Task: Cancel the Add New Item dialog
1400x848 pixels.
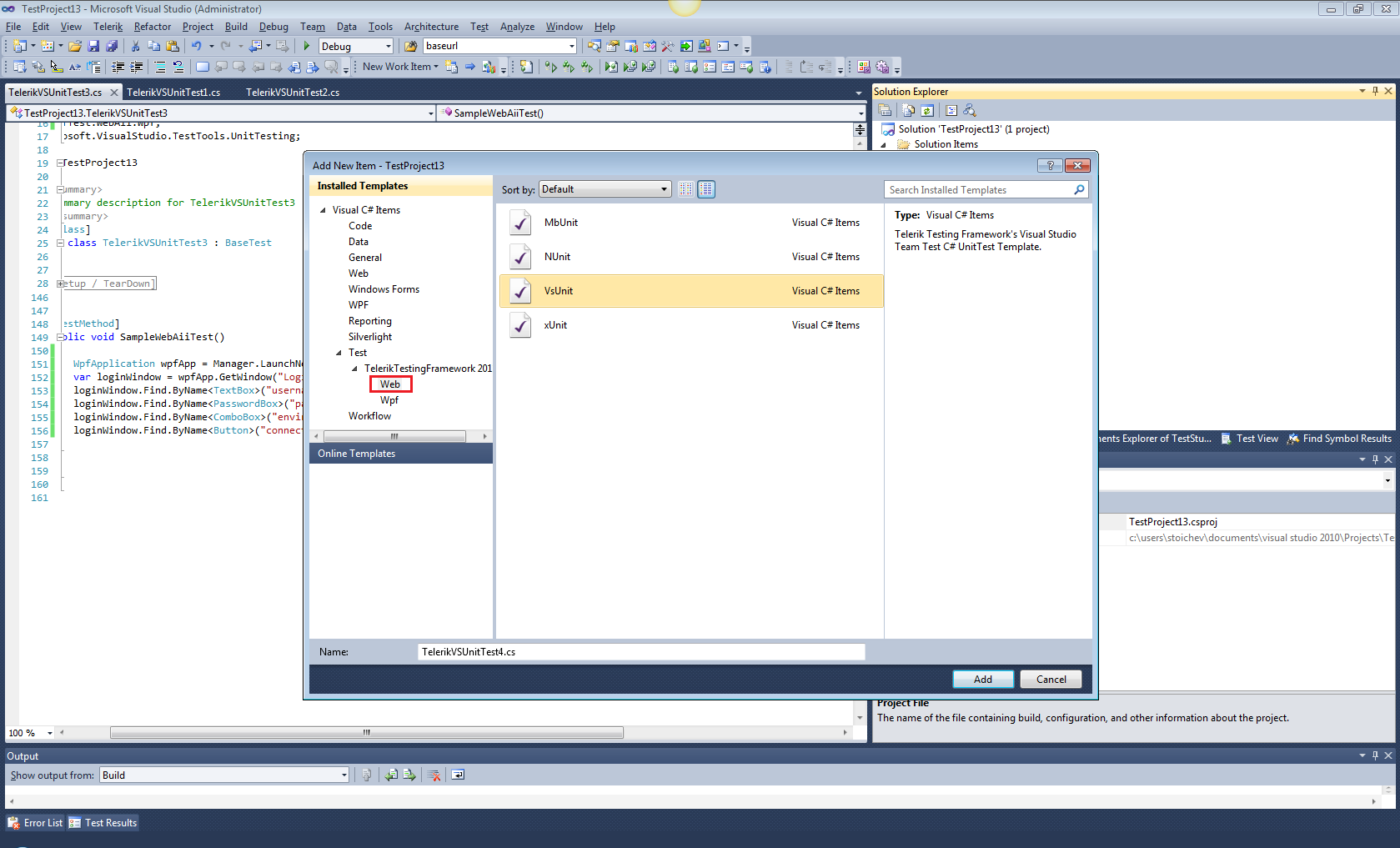Action: 1051,680
